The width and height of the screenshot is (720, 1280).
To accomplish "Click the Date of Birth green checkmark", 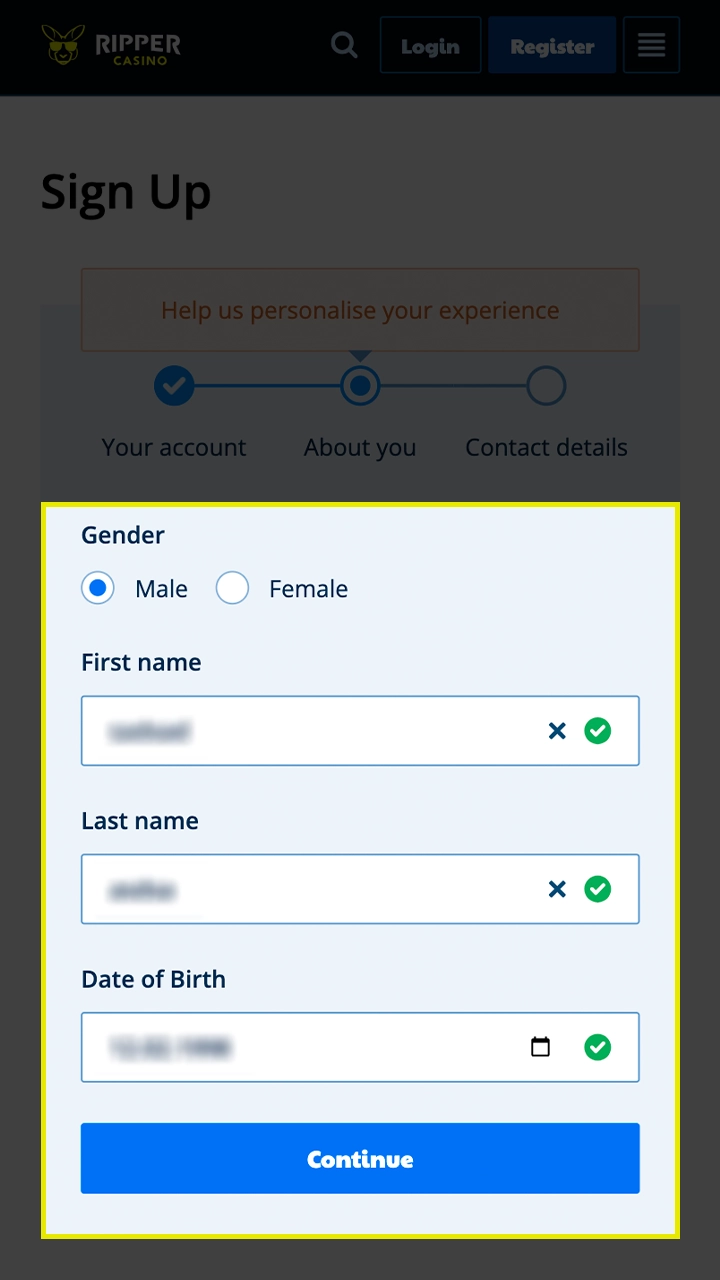I will pos(598,1047).
